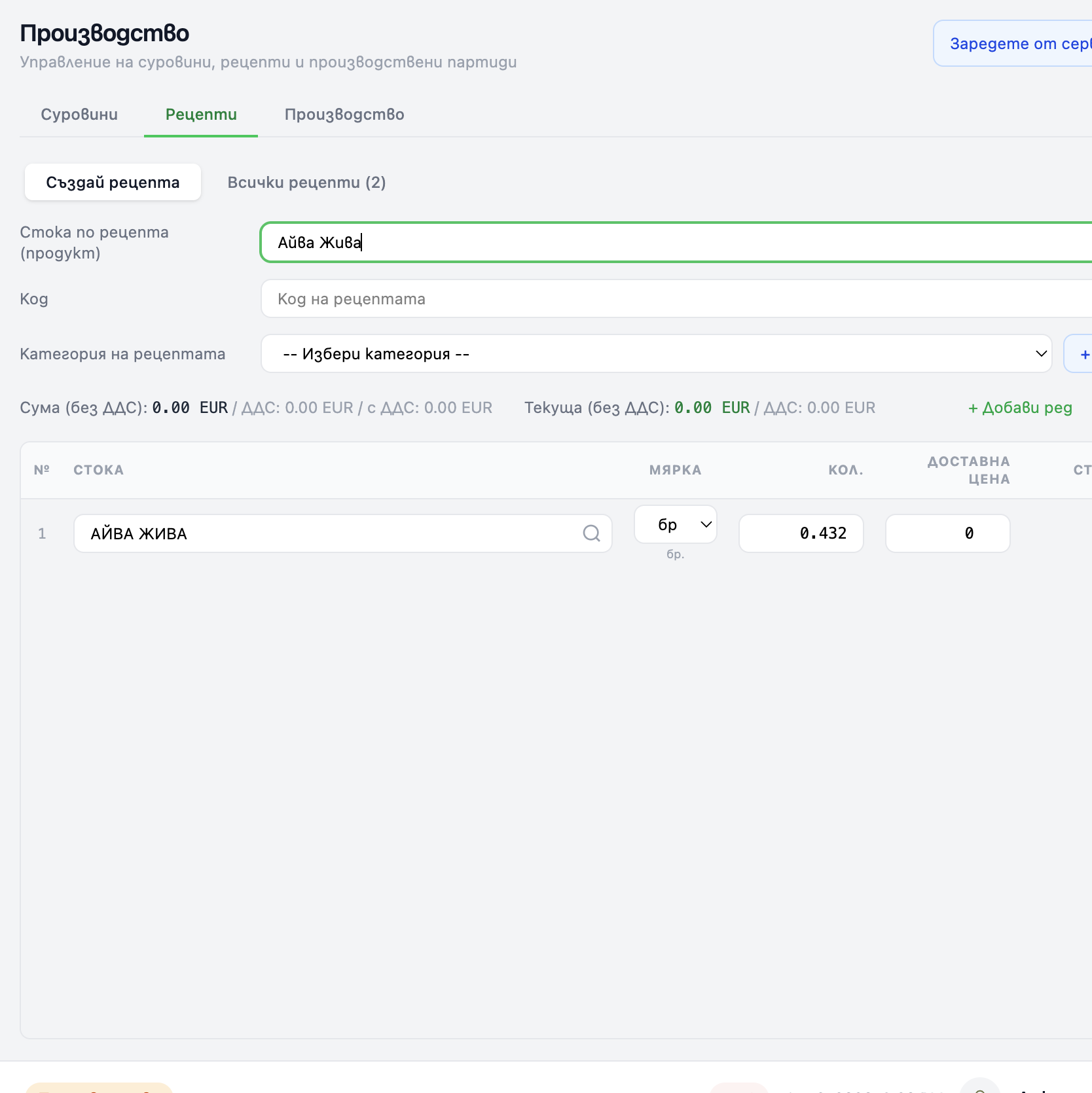Screen dimensions: 1092x1093
Task: Click the СТОКА column header
Action: pyautogui.click(x=98, y=470)
